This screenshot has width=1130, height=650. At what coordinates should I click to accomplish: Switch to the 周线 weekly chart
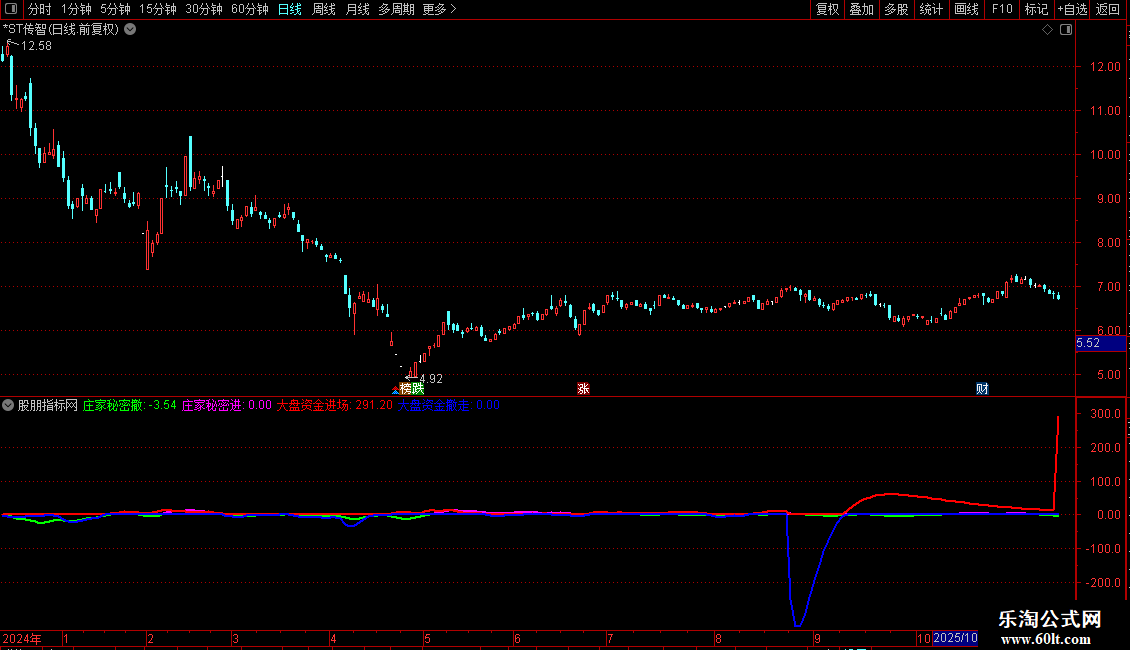(x=324, y=9)
